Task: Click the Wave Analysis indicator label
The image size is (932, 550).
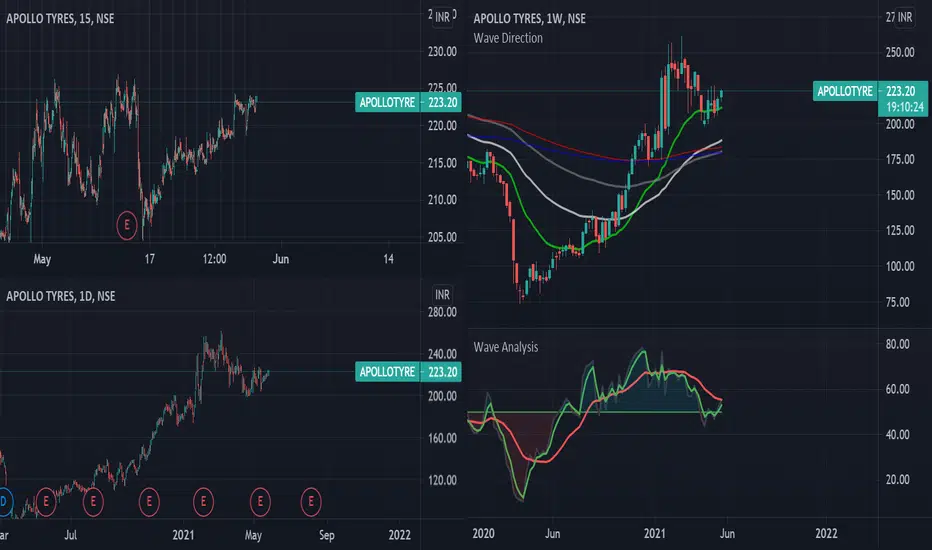Action: pos(506,347)
